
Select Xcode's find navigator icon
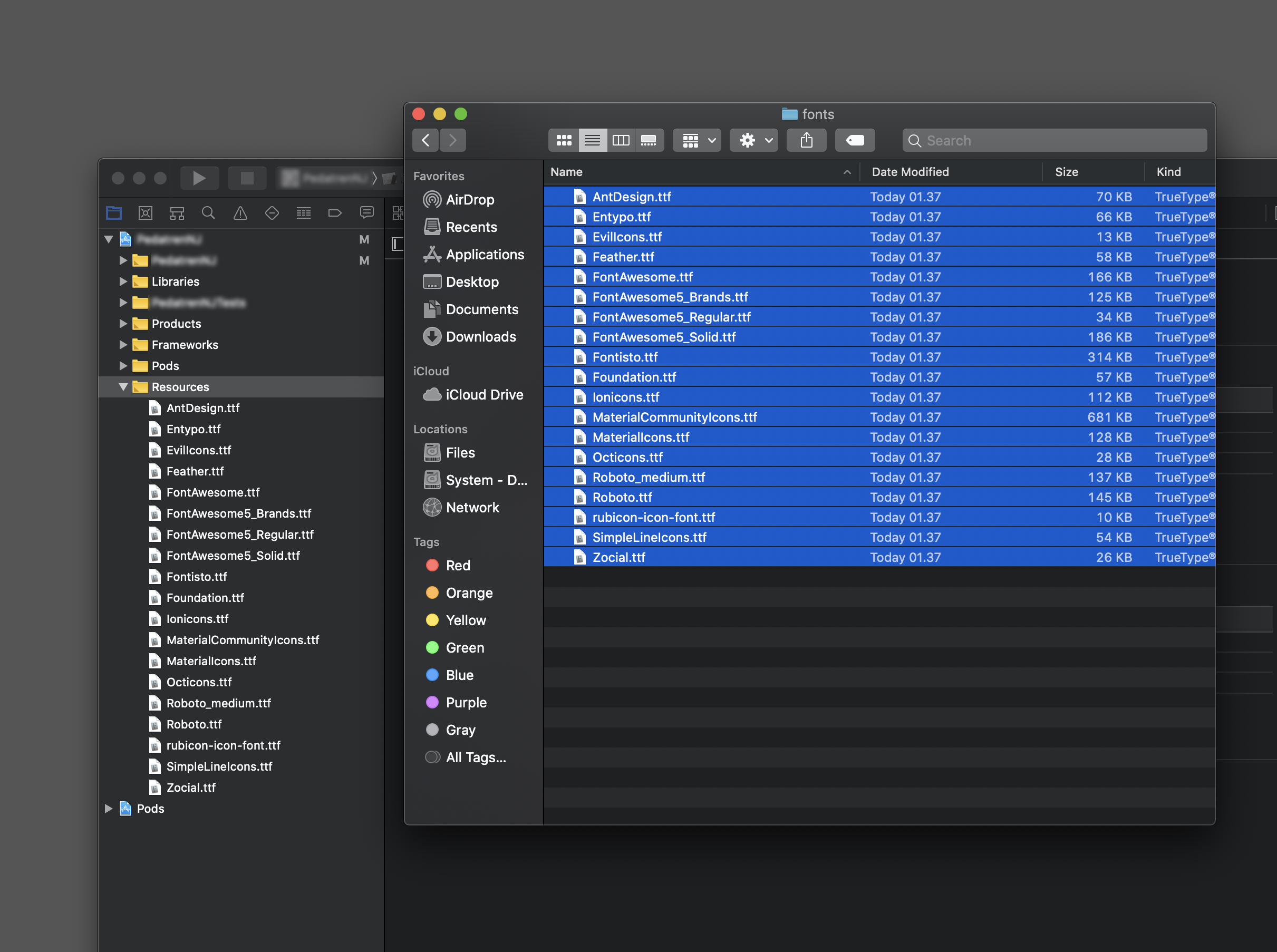[x=209, y=212]
